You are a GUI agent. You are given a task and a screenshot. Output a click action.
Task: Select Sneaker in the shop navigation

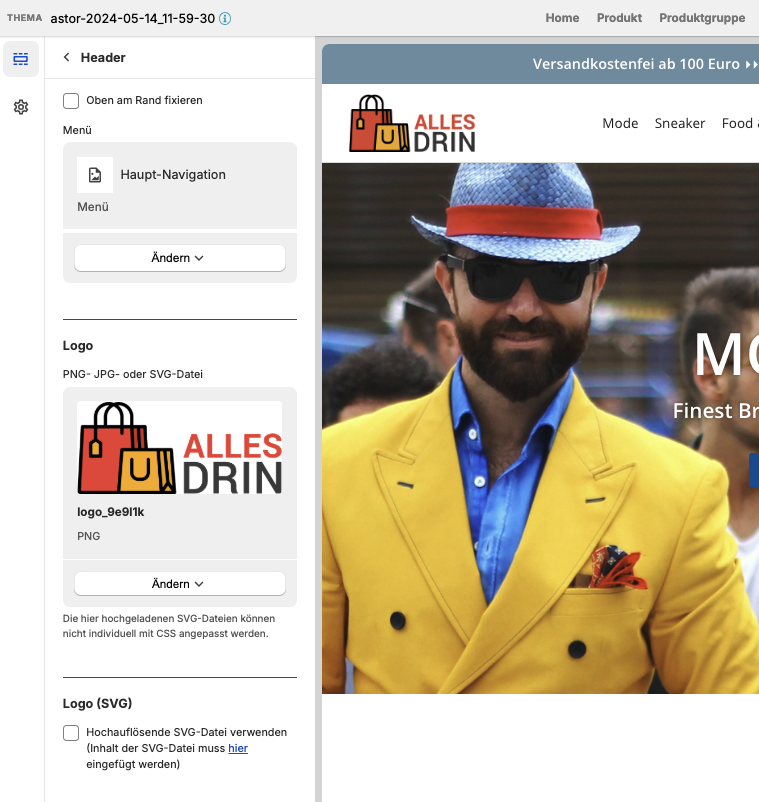(x=680, y=123)
